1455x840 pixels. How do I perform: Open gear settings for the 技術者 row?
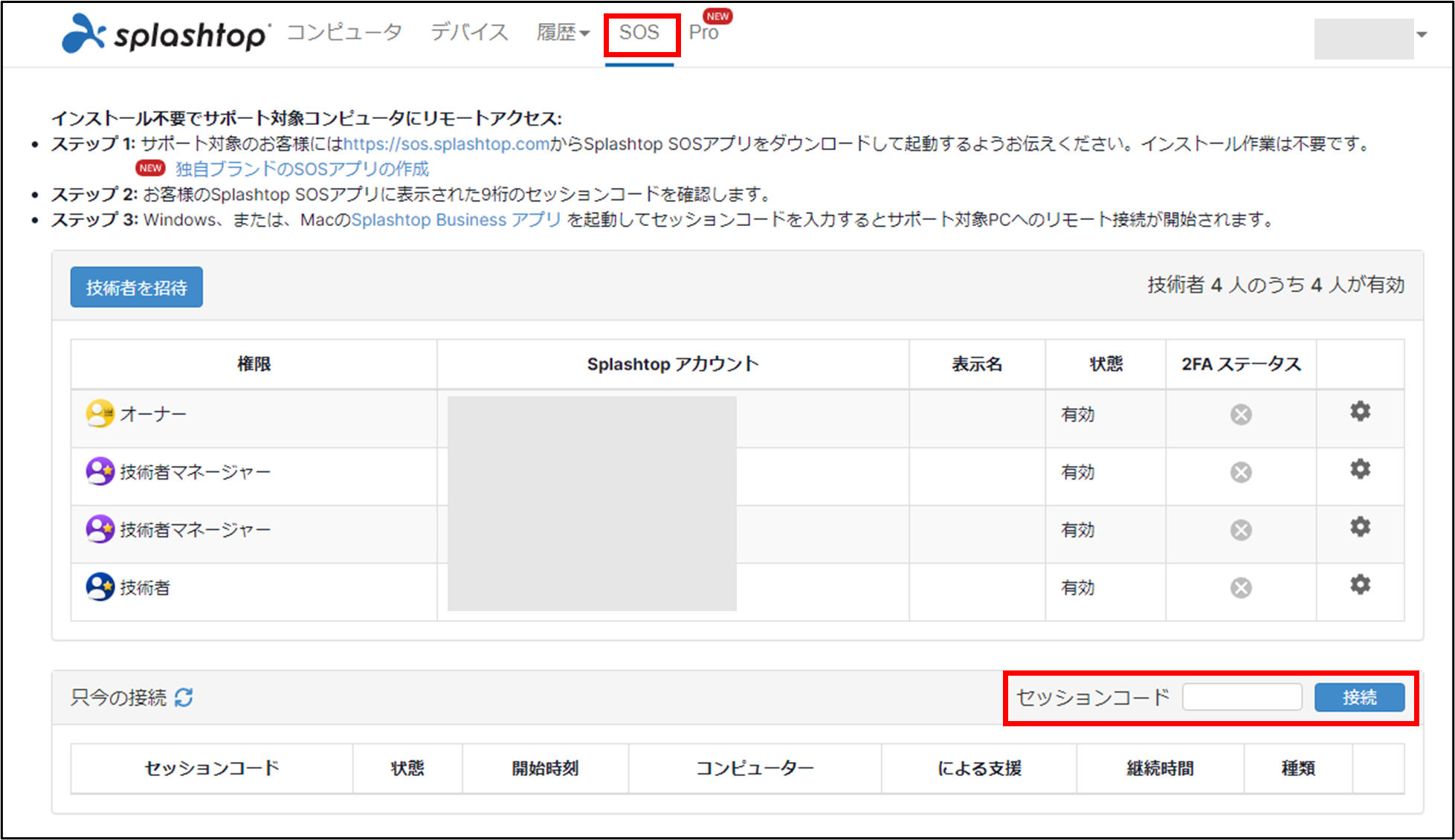coord(1360,585)
